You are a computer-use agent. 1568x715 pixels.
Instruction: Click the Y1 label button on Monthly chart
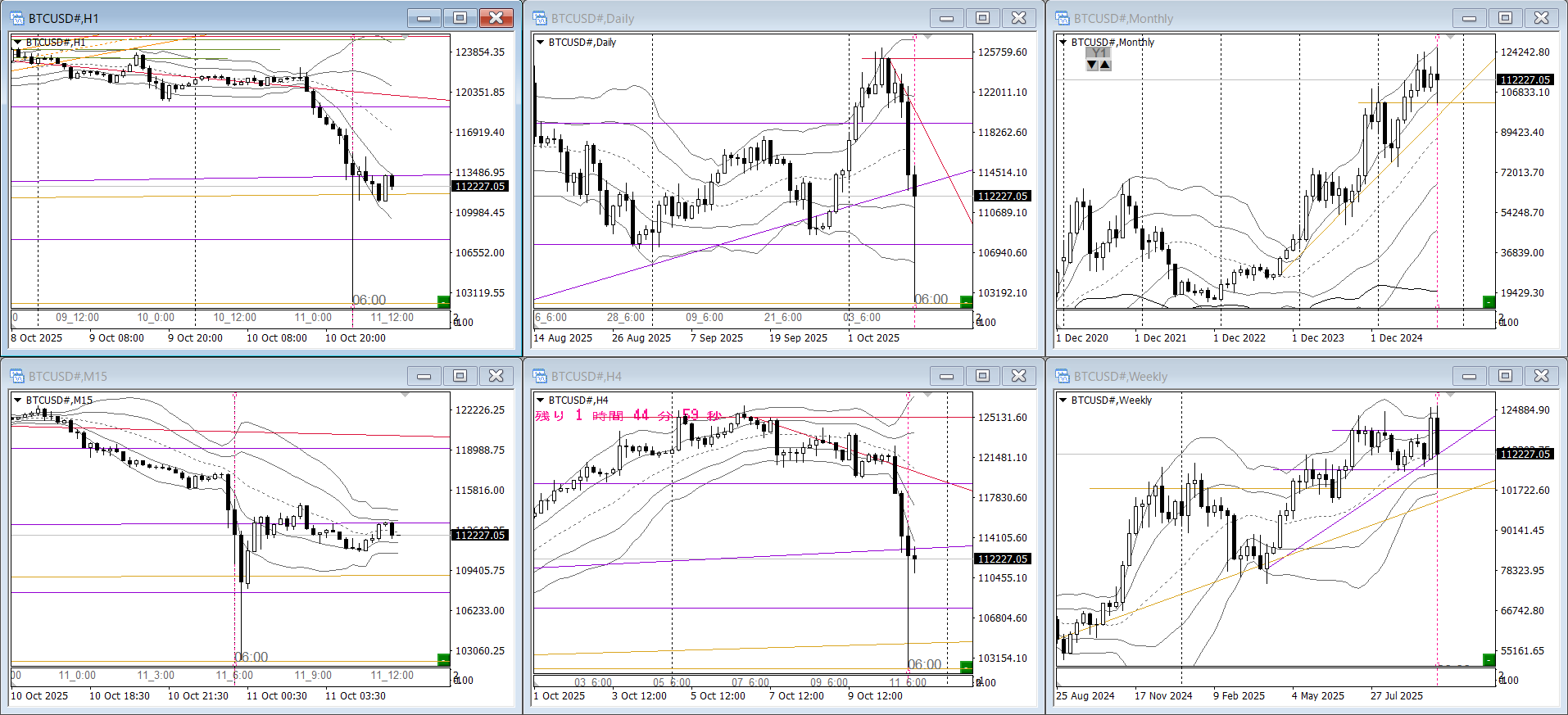1099,53
